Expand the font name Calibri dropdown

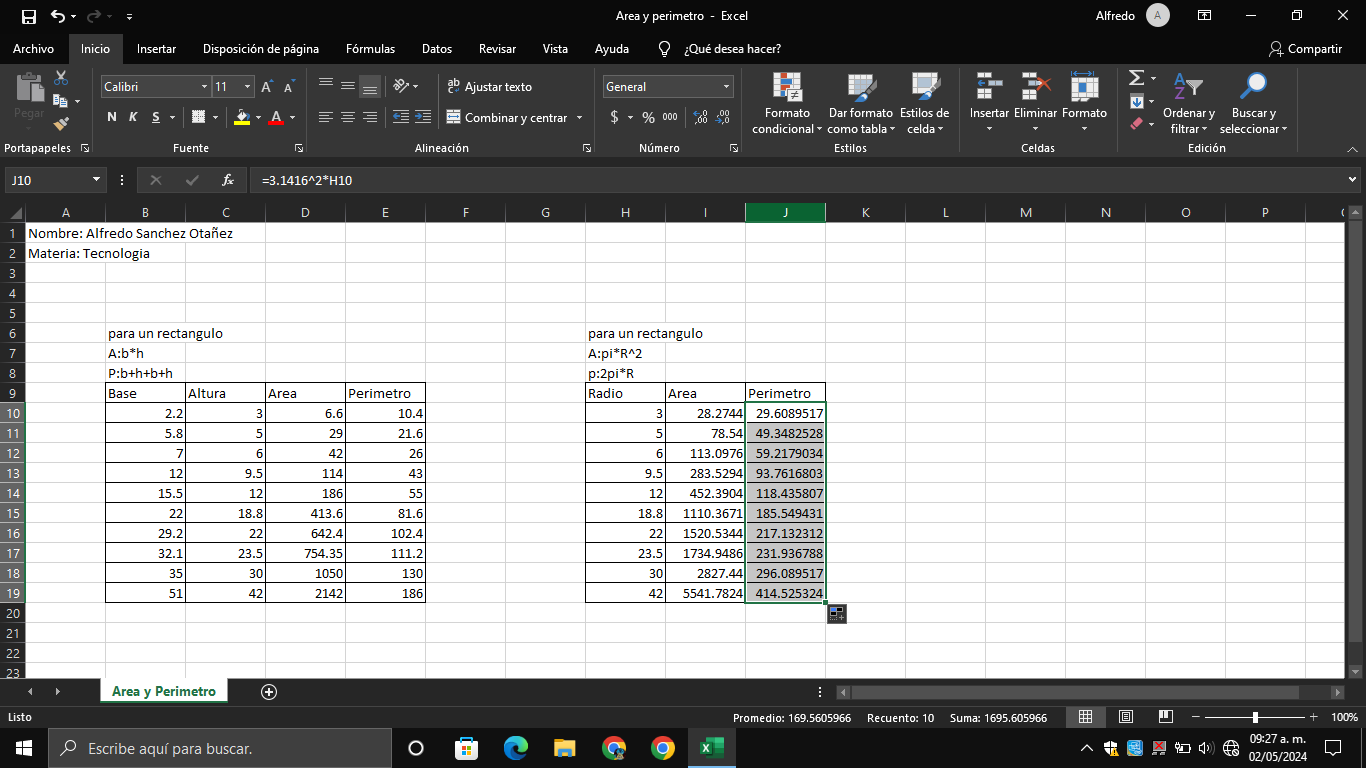(205, 87)
